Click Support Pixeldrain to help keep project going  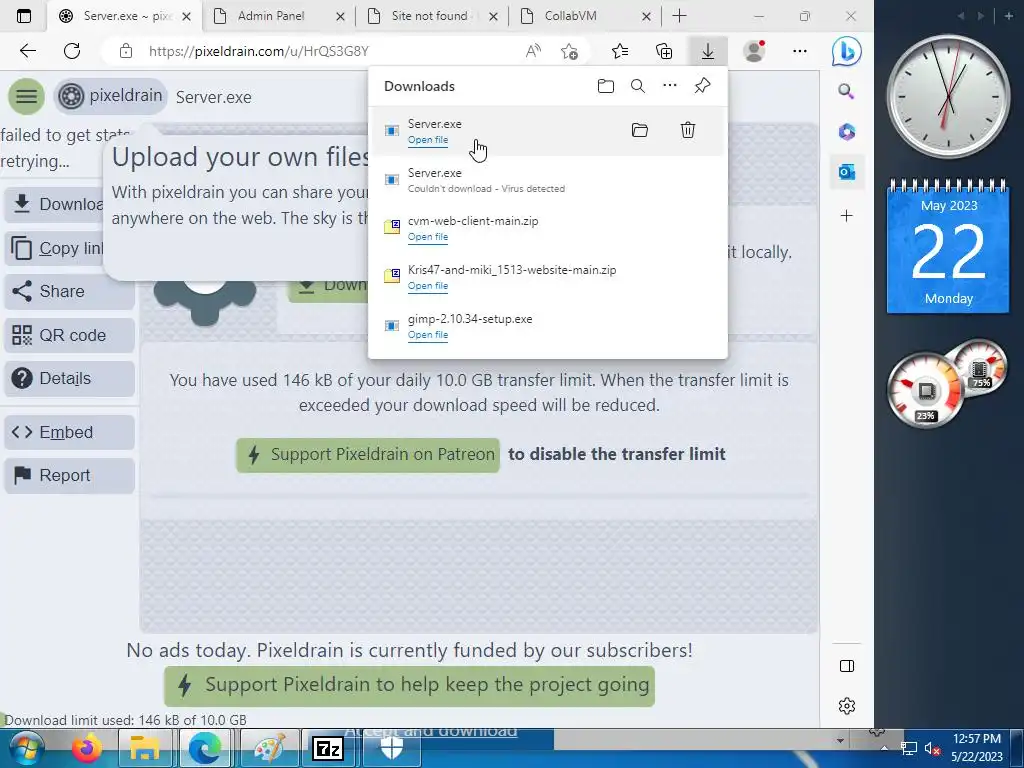pos(409,686)
